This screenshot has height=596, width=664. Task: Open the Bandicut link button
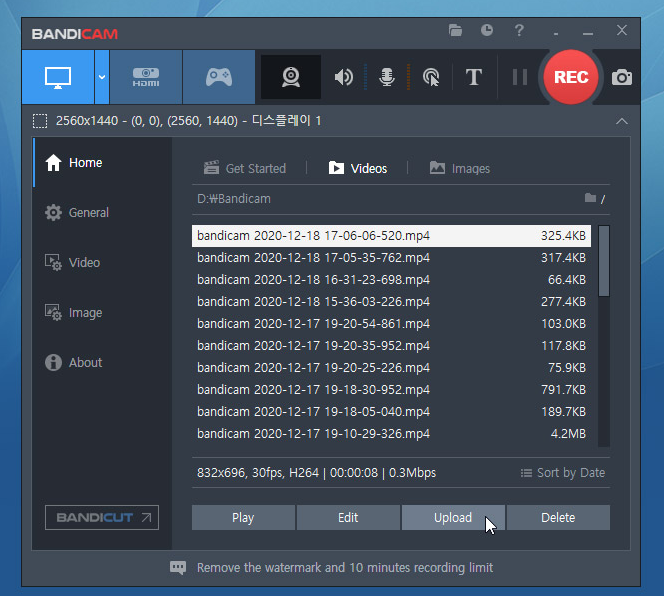102,517
